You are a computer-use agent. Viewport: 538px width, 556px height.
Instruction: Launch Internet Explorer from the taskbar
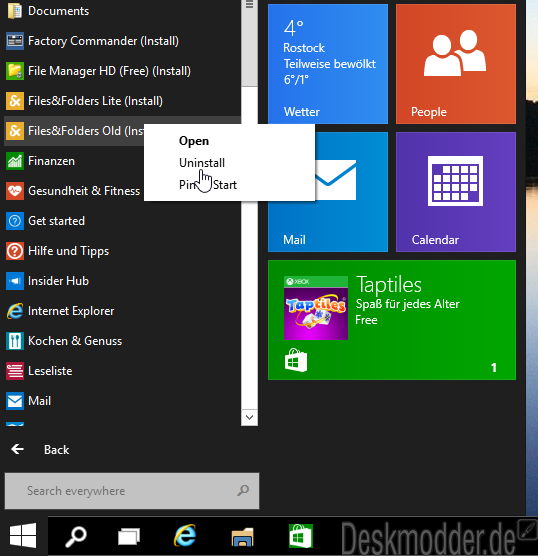(x=185, y=535)
